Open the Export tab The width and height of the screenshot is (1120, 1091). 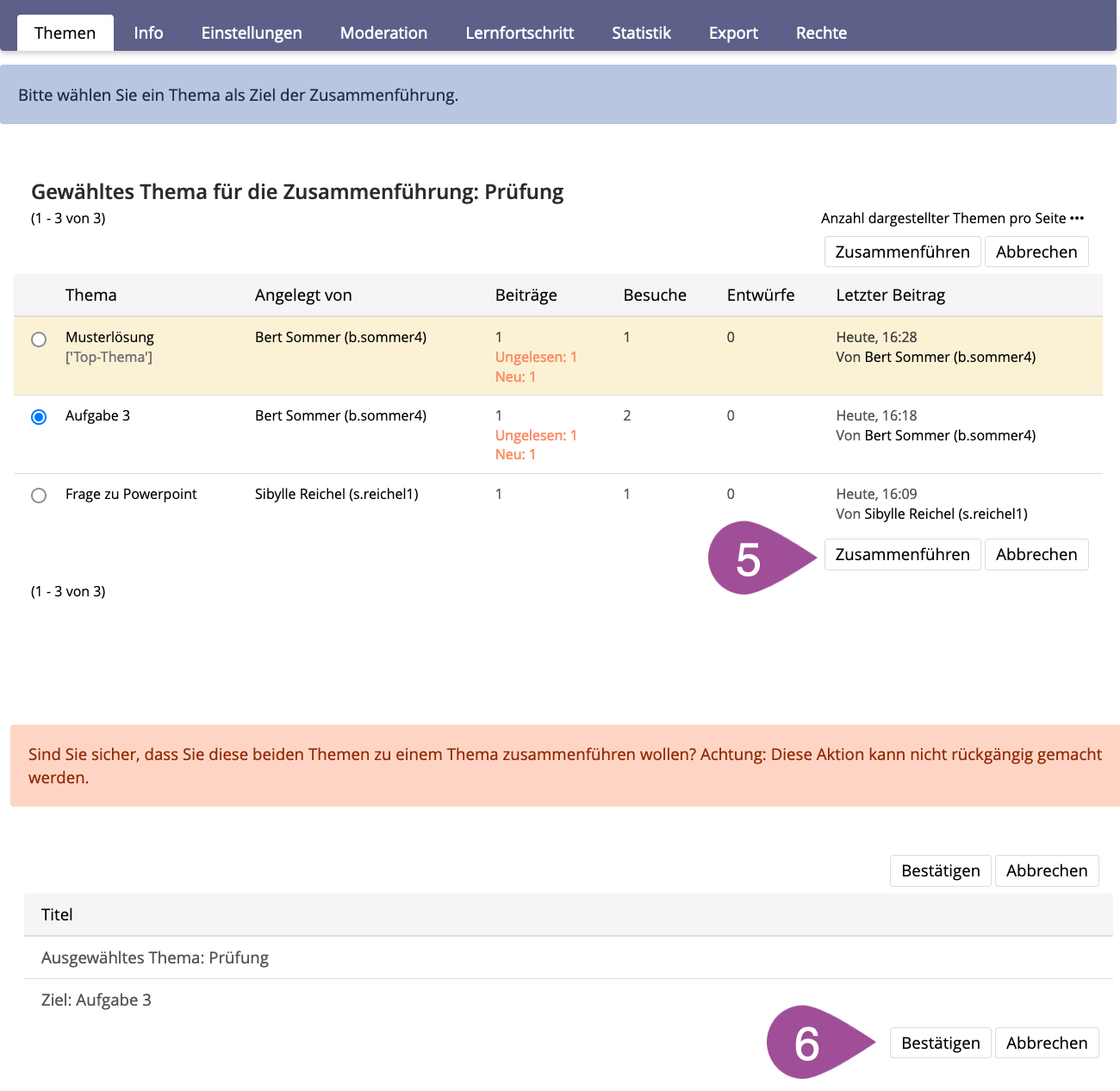[x=733, y=33]
